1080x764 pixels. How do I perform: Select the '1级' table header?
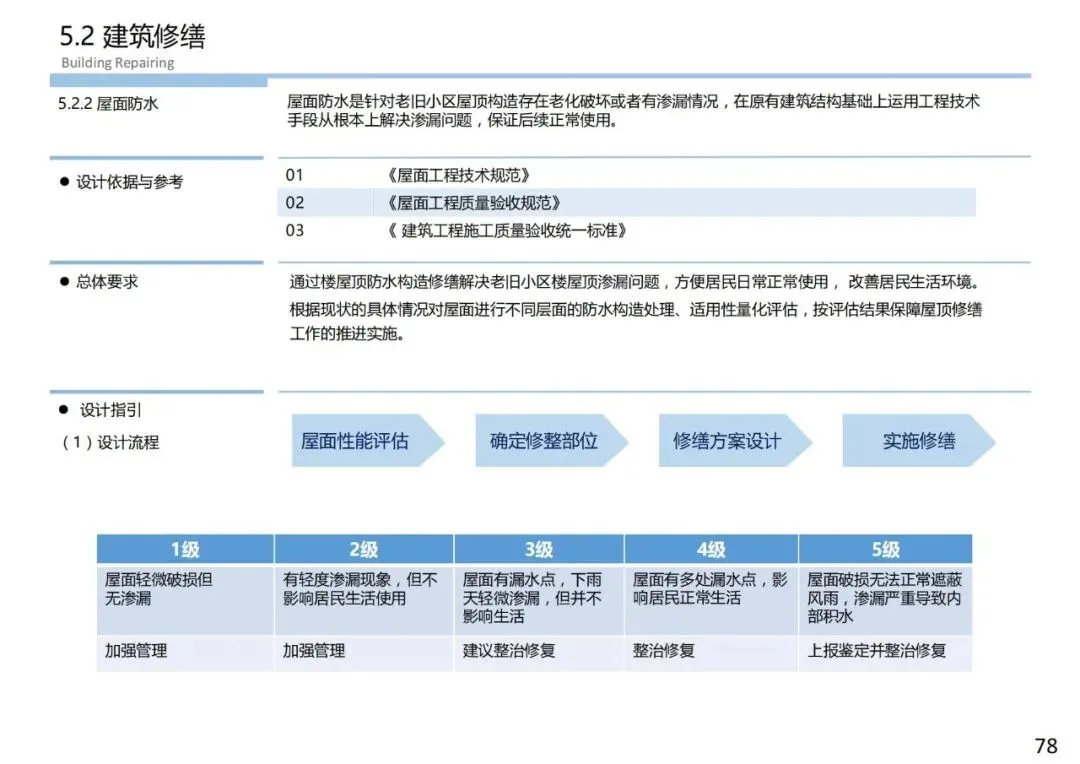(185, 549)
